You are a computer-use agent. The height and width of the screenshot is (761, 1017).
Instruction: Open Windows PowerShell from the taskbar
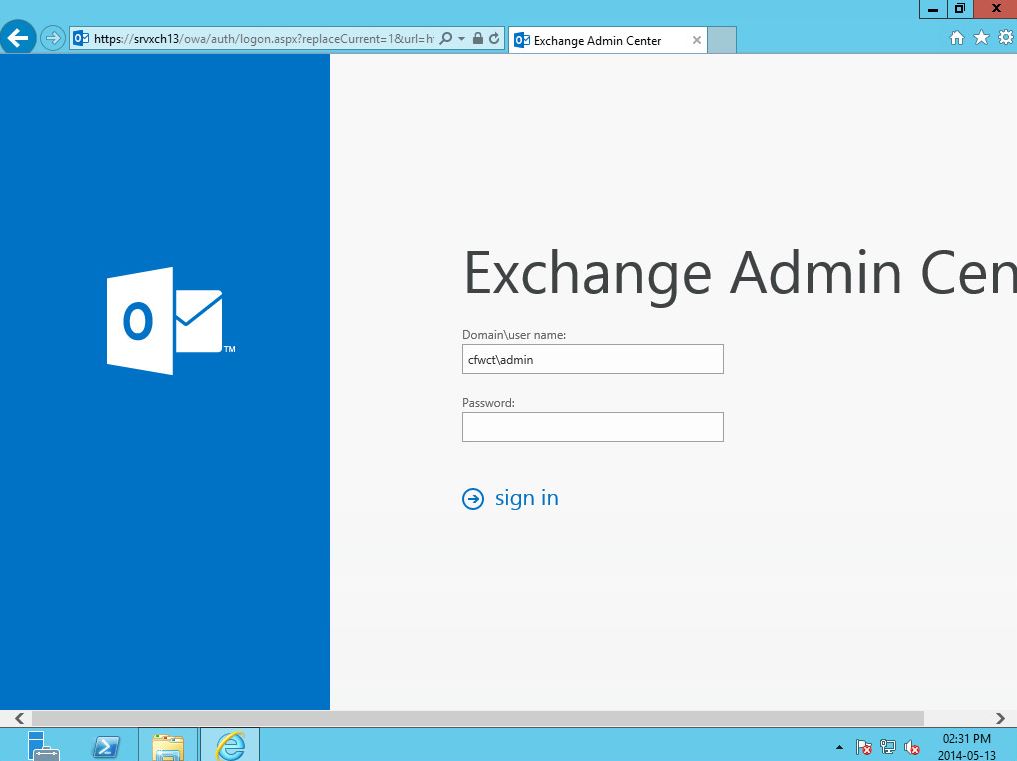[105, 746]
